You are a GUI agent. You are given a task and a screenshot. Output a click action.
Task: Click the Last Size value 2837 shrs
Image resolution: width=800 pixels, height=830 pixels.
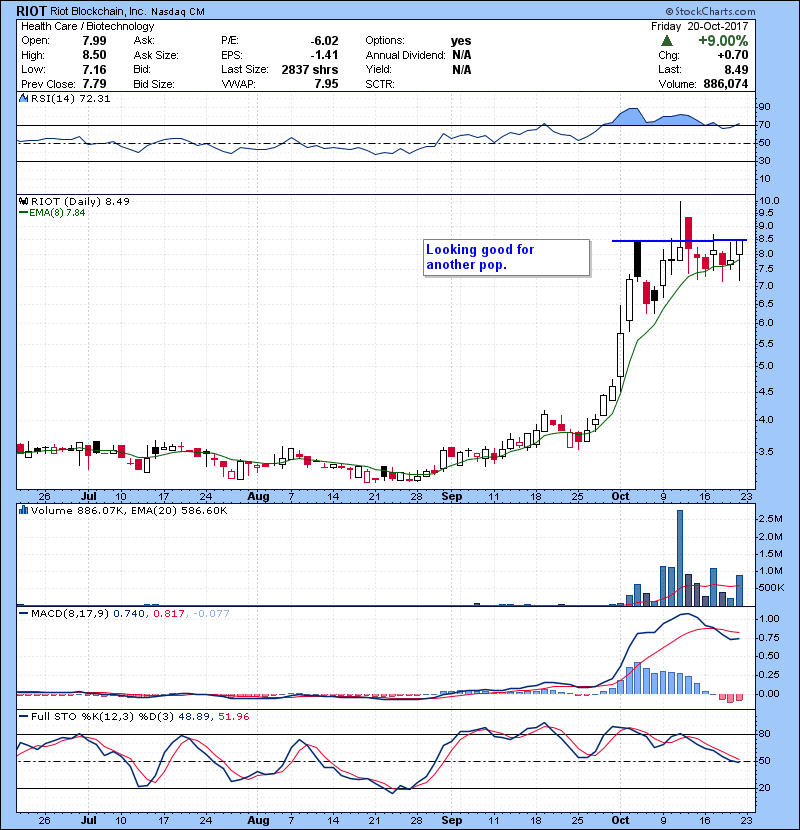coord(310,69)
